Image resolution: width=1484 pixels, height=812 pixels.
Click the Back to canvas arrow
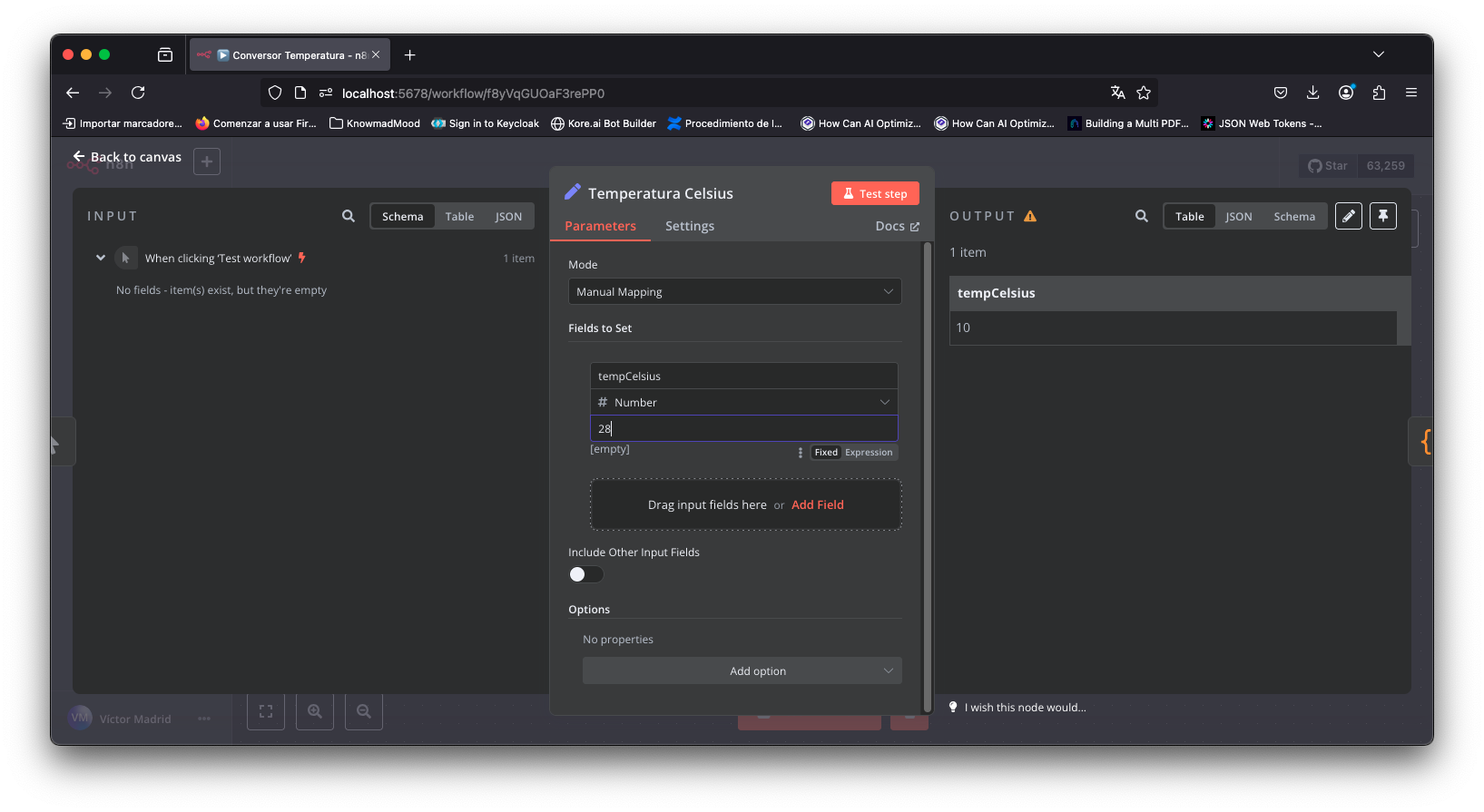coord(79,157)
